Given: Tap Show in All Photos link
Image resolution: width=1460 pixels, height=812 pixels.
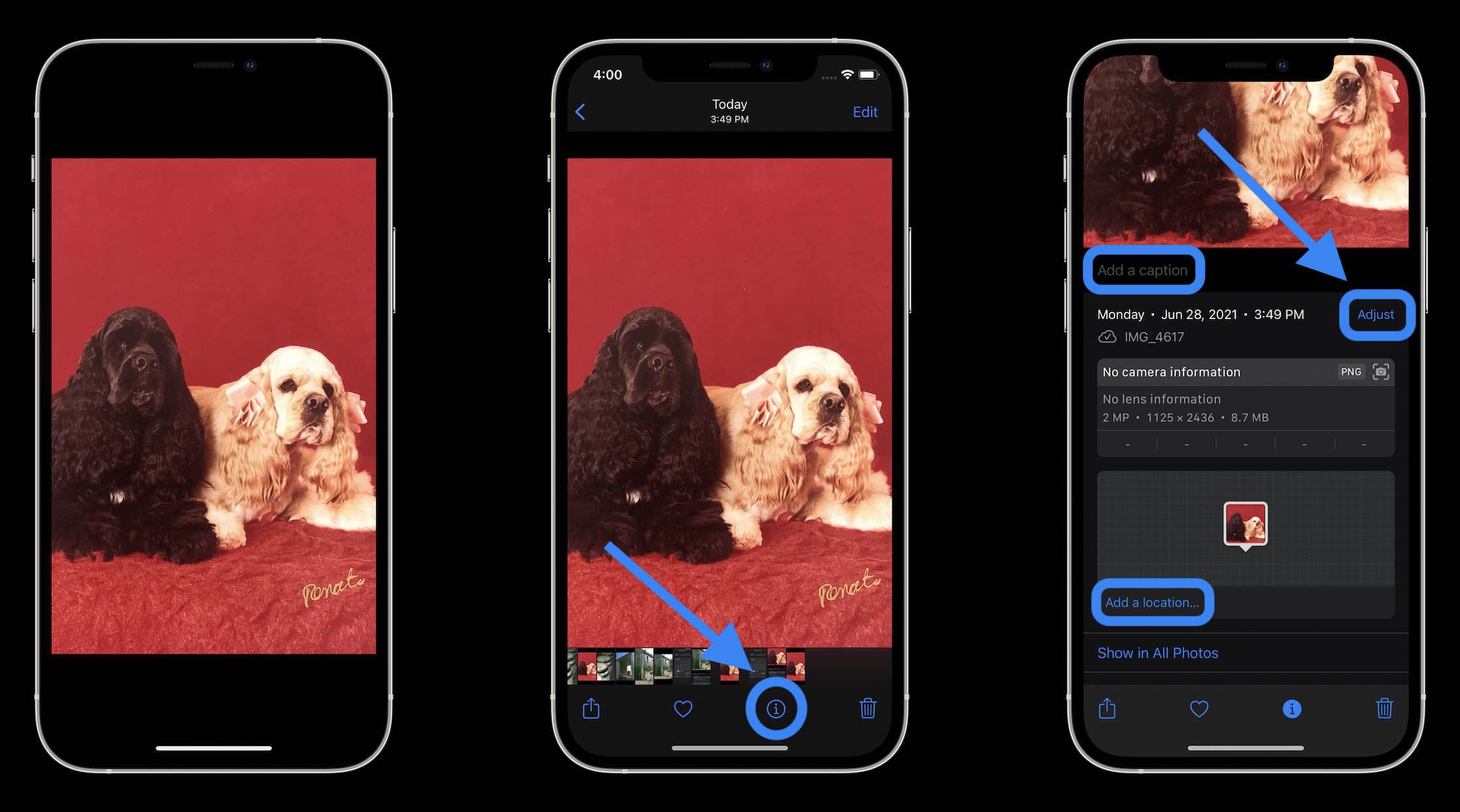Looking at the screenshot, I should [1158, 652].
